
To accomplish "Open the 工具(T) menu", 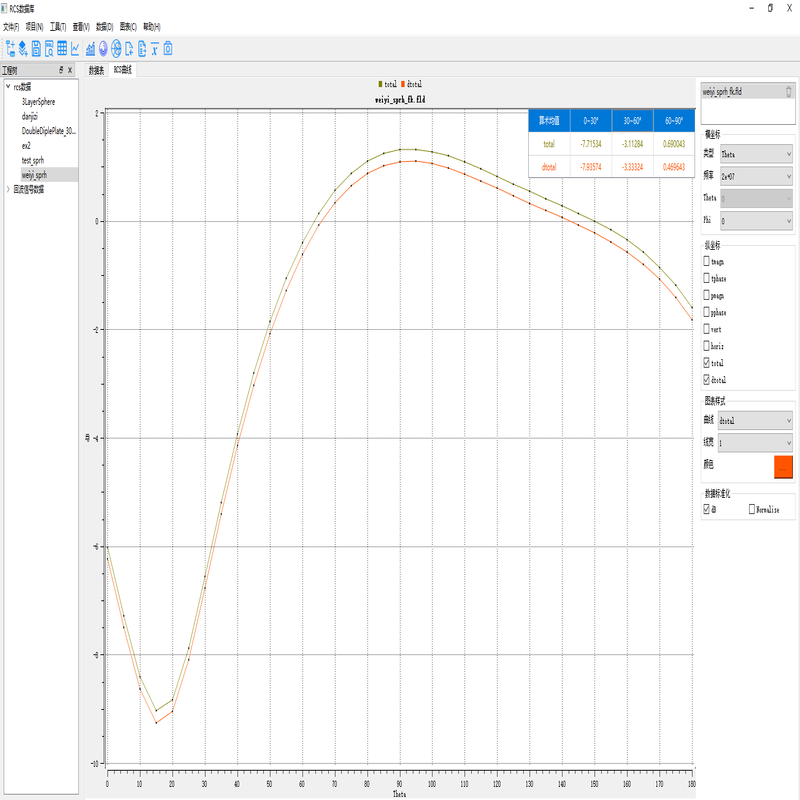I will 58,27.
